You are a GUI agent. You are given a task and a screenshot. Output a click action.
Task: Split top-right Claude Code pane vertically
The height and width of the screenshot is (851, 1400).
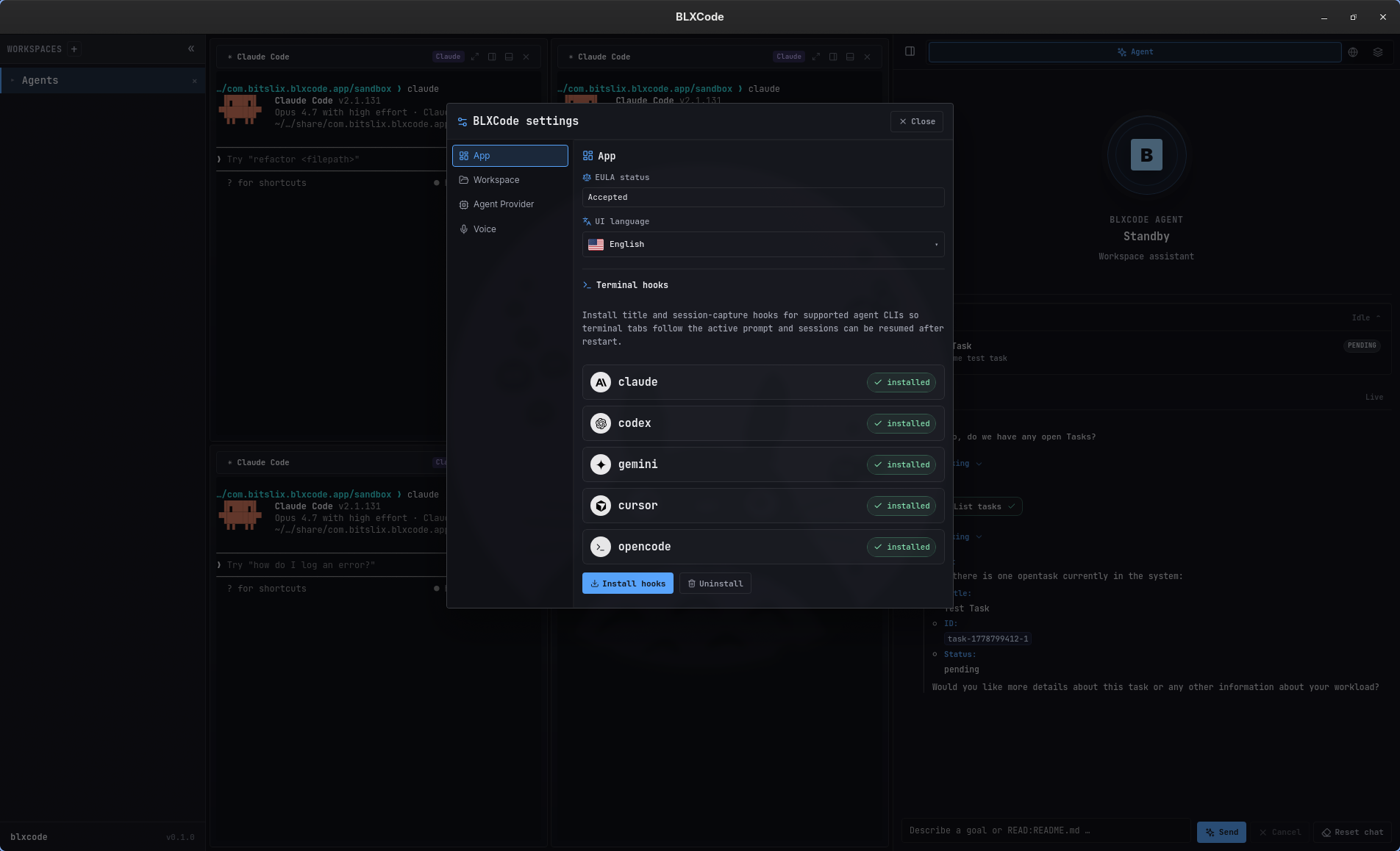point(833,57)
